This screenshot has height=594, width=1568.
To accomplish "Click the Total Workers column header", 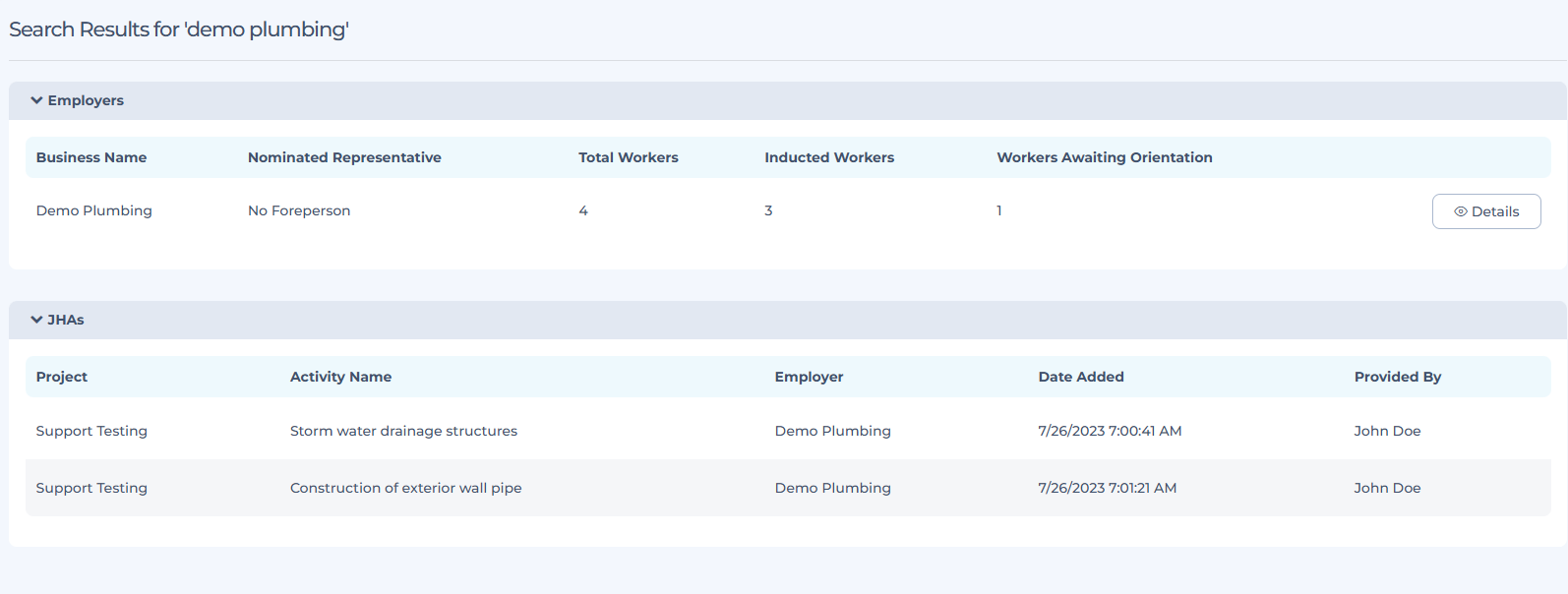I will 628,157.
